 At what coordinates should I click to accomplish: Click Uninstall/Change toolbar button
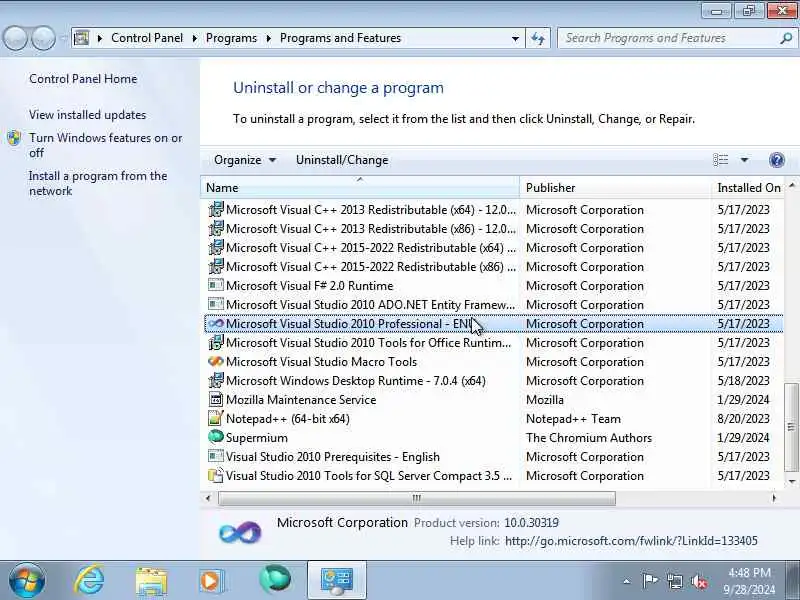[342, 160]
